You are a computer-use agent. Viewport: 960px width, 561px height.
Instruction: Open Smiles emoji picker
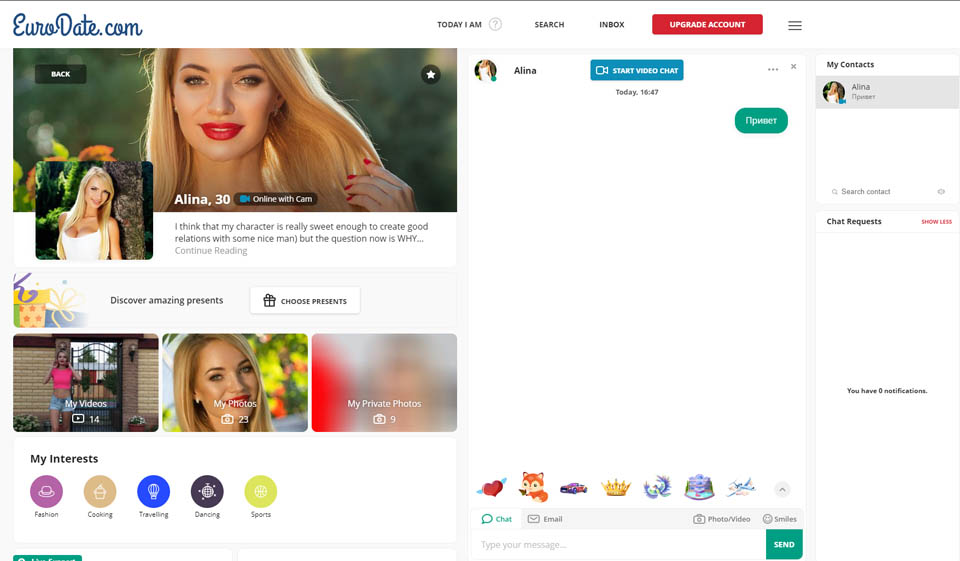coord(781,519)
